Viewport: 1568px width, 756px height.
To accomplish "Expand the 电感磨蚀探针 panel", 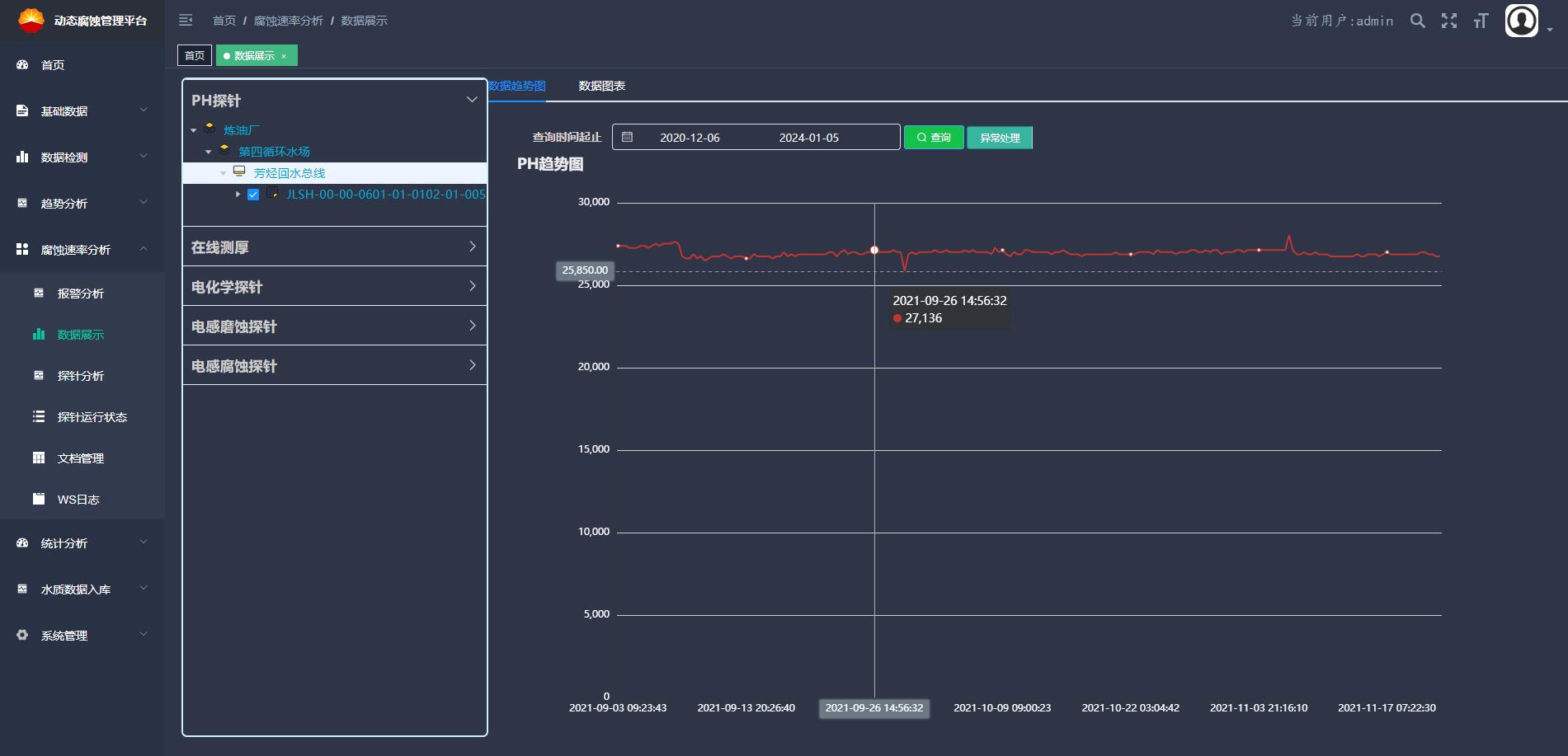I will 335,326.
